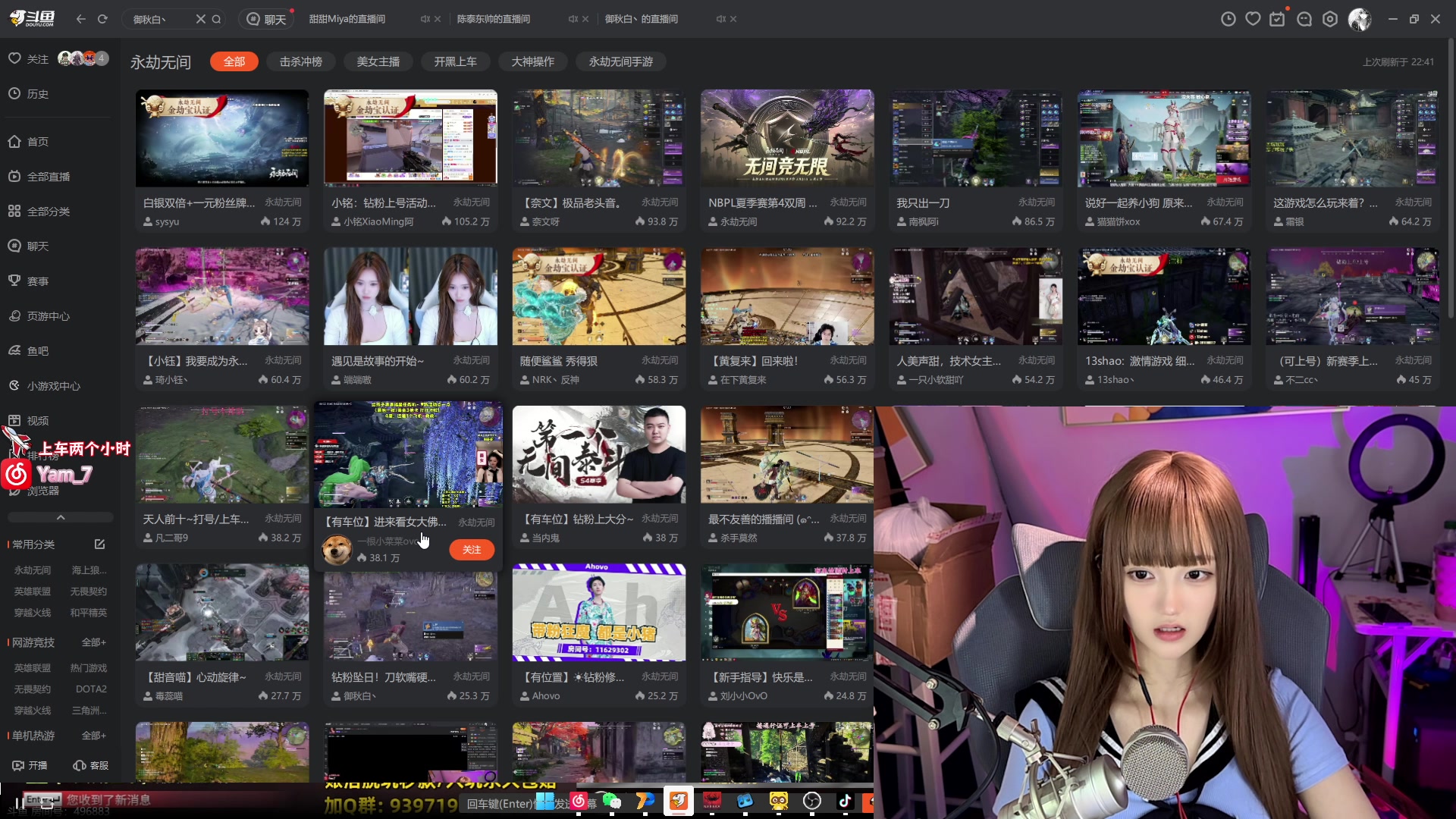Click the Windows Start button
This screenshot has width=1456, height=819.
coord(545,801)
